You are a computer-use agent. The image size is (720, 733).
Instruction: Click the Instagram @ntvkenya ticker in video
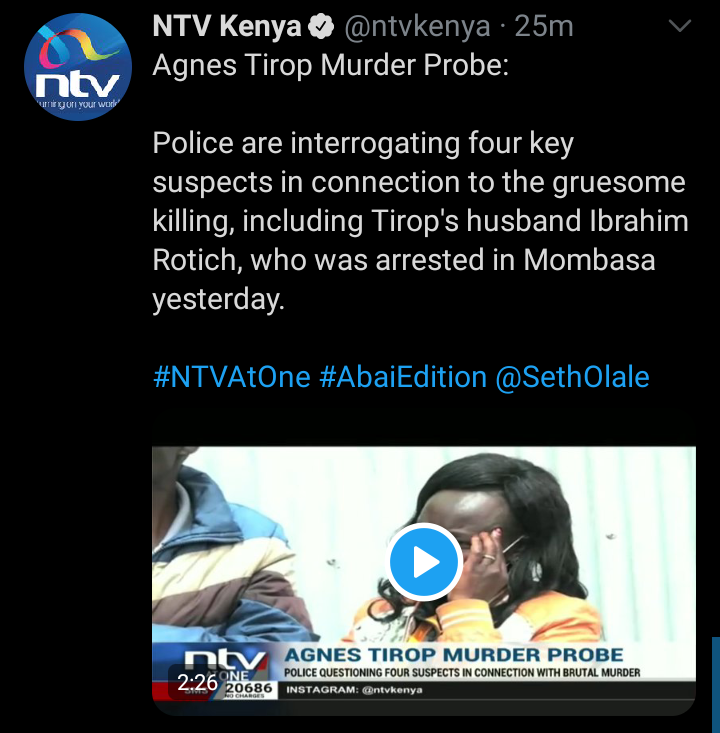(354, 690)
